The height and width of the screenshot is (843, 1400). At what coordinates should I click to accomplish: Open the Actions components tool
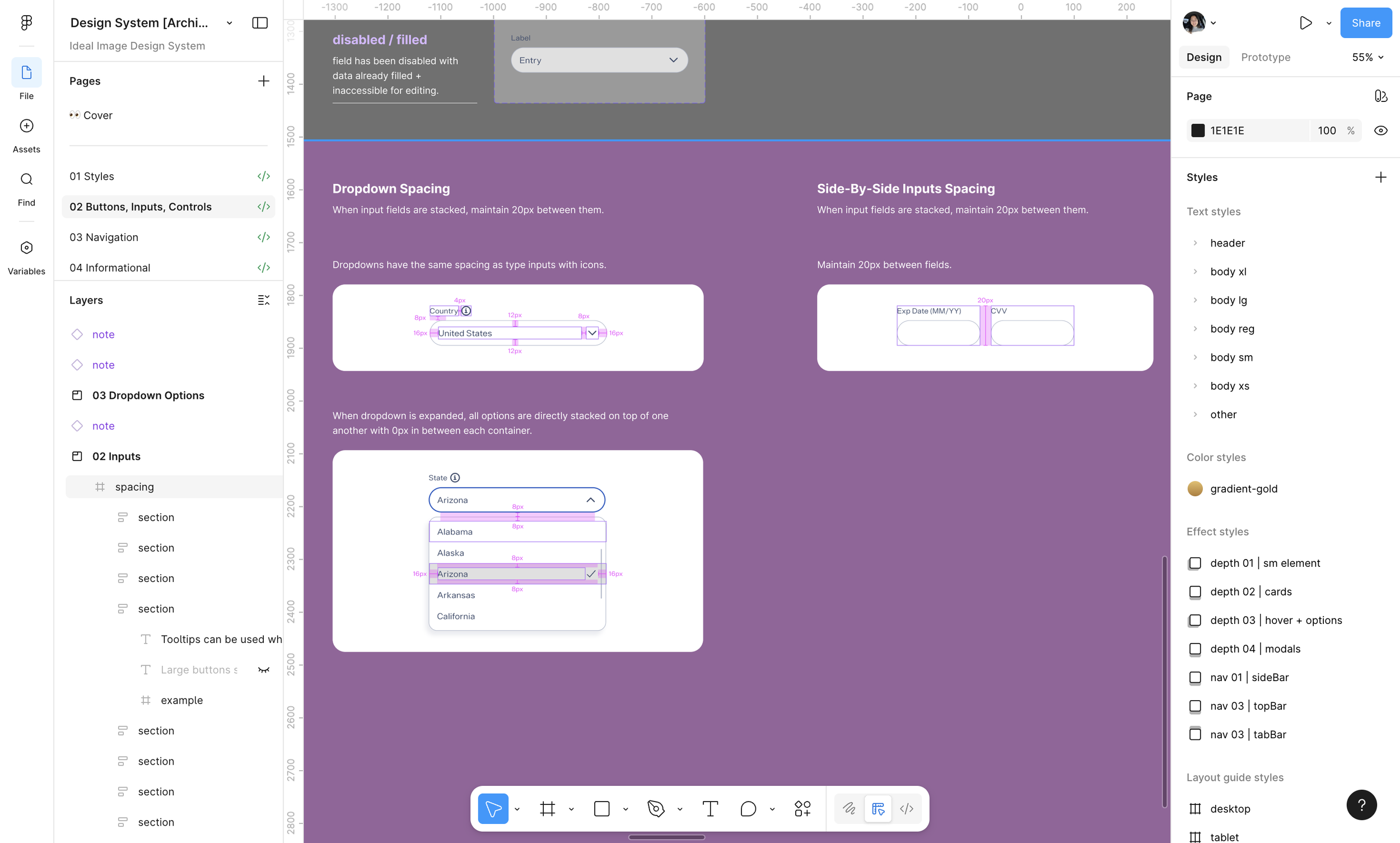pyautogui.click(x=802, y=808)
